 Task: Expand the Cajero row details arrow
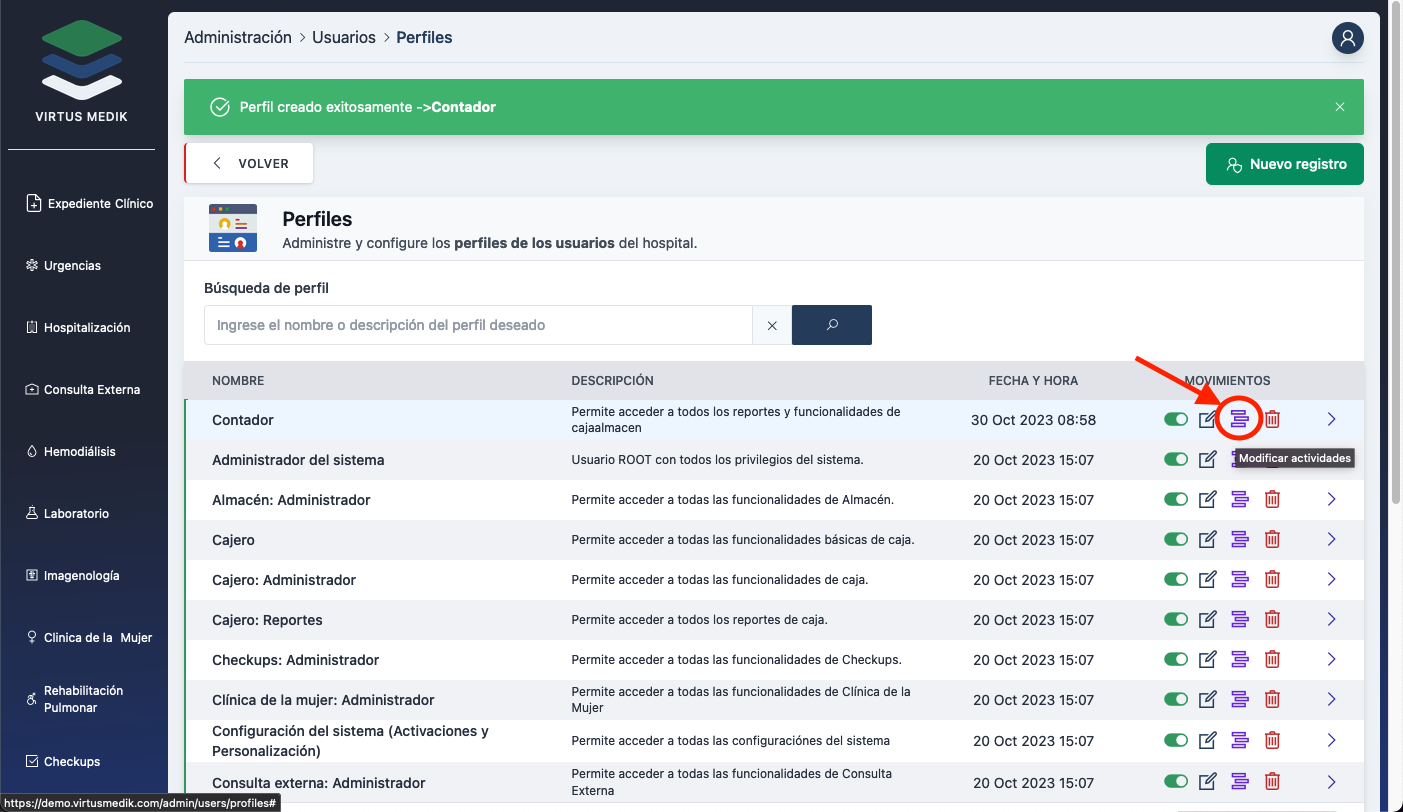1331,540
